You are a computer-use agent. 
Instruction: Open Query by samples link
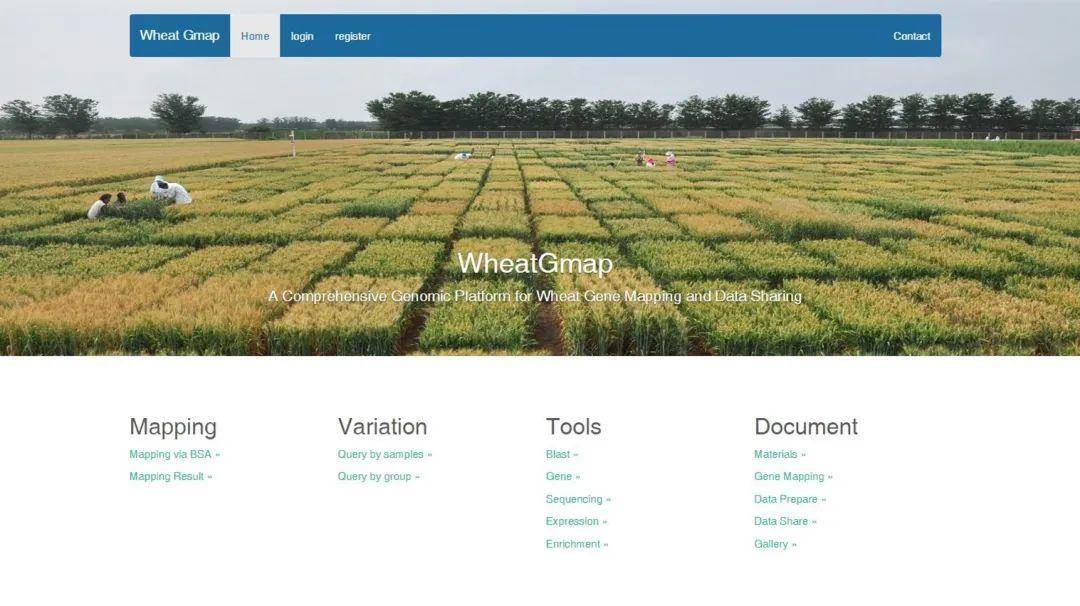(384, 454)
